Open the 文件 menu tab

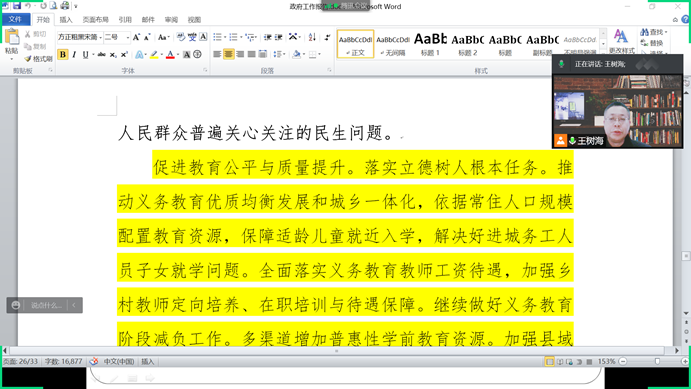(15, 19)
